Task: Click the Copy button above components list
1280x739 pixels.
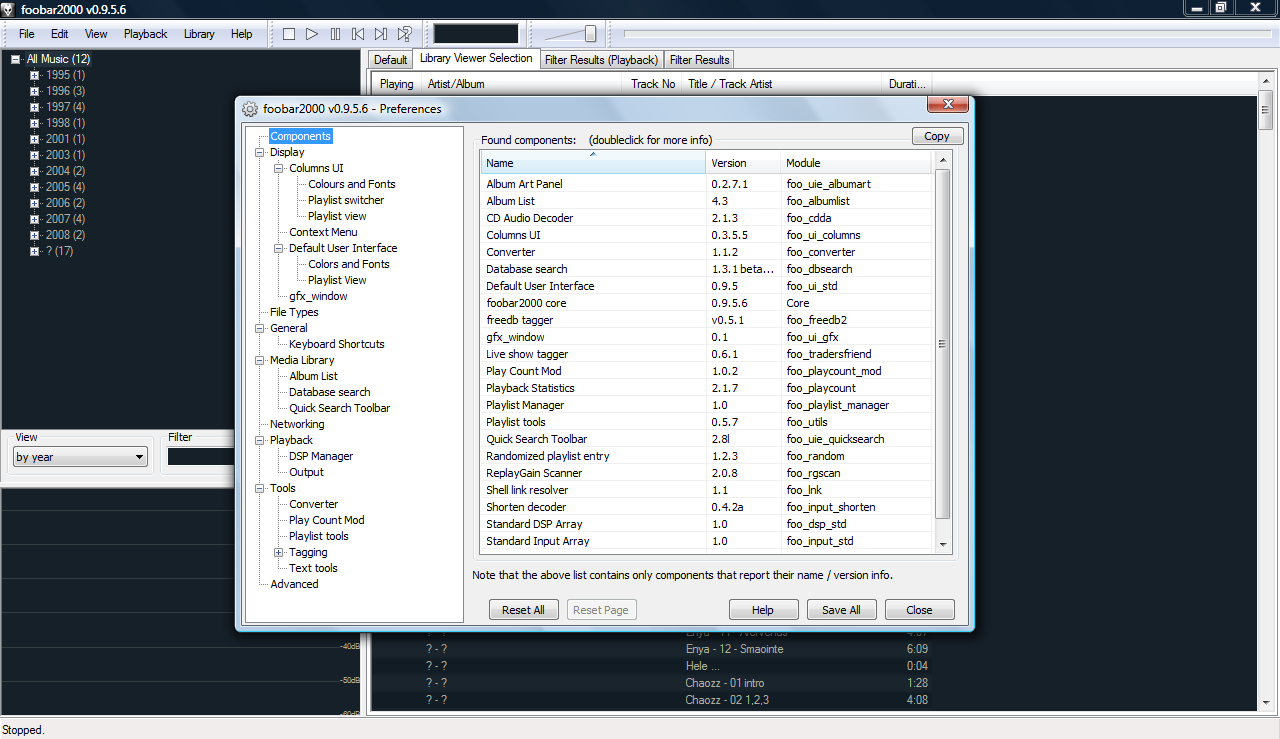Action: point(937,136)
